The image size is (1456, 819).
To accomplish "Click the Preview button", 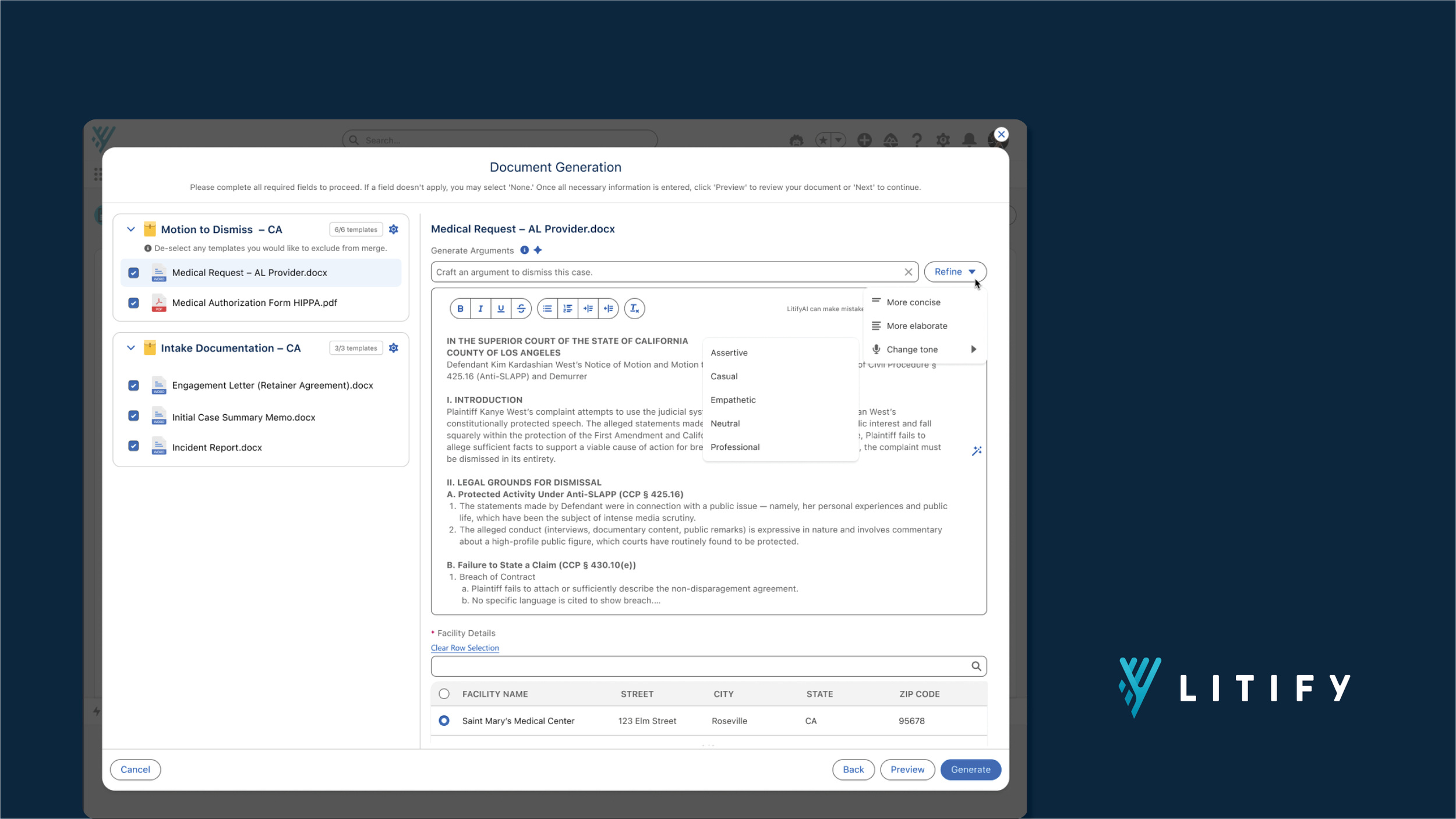I will point(907,769).
